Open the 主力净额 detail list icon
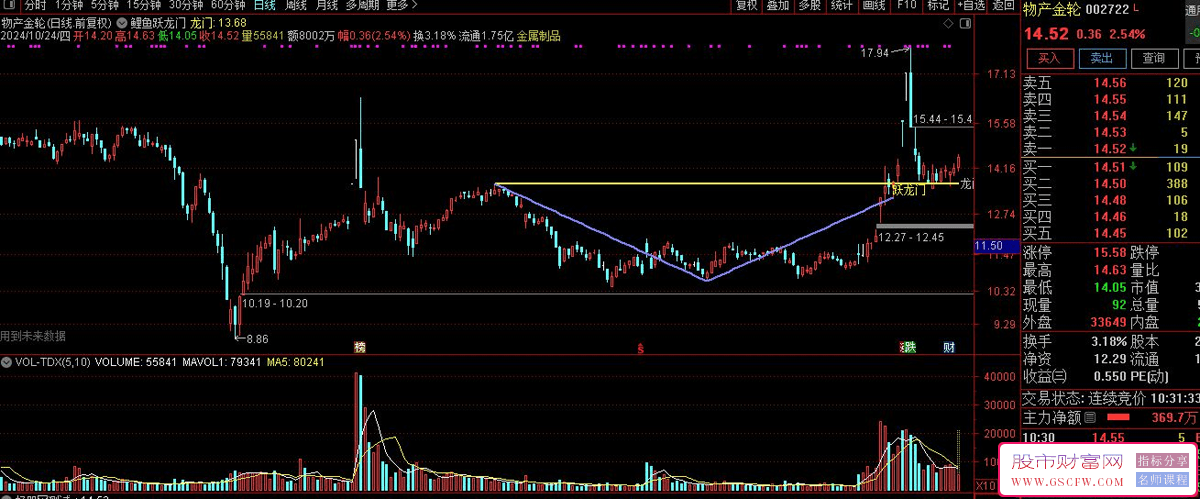The image size is (1200, 499). 1091,417
